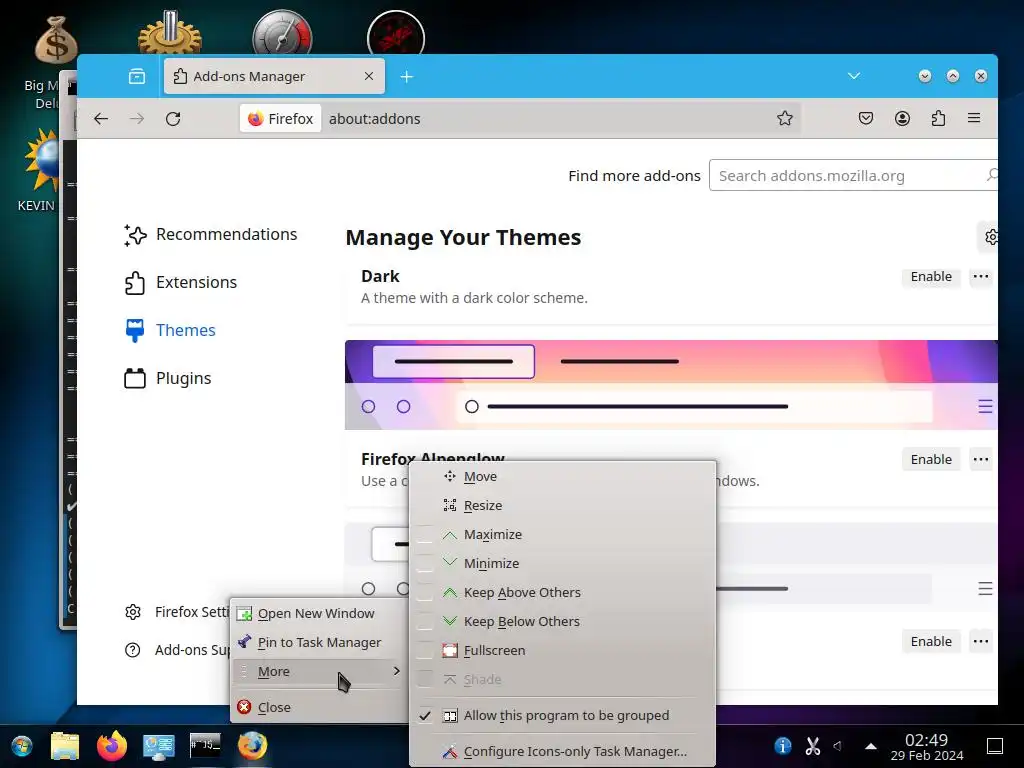Open the info notifications tray icon
This screenshot has width=1024, height=768.
pos(782,746)
